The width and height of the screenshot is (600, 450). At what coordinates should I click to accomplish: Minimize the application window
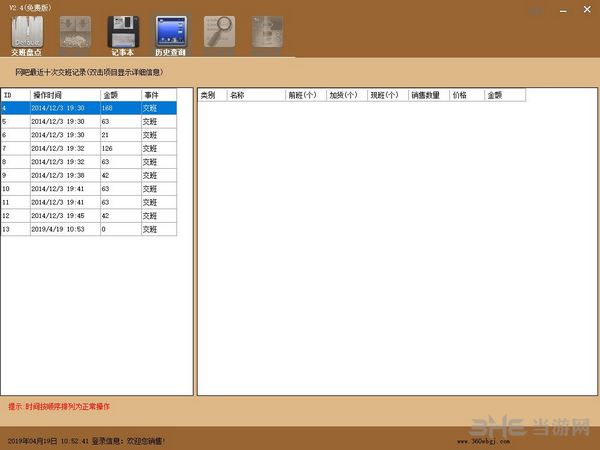click(x=563, y=8)
